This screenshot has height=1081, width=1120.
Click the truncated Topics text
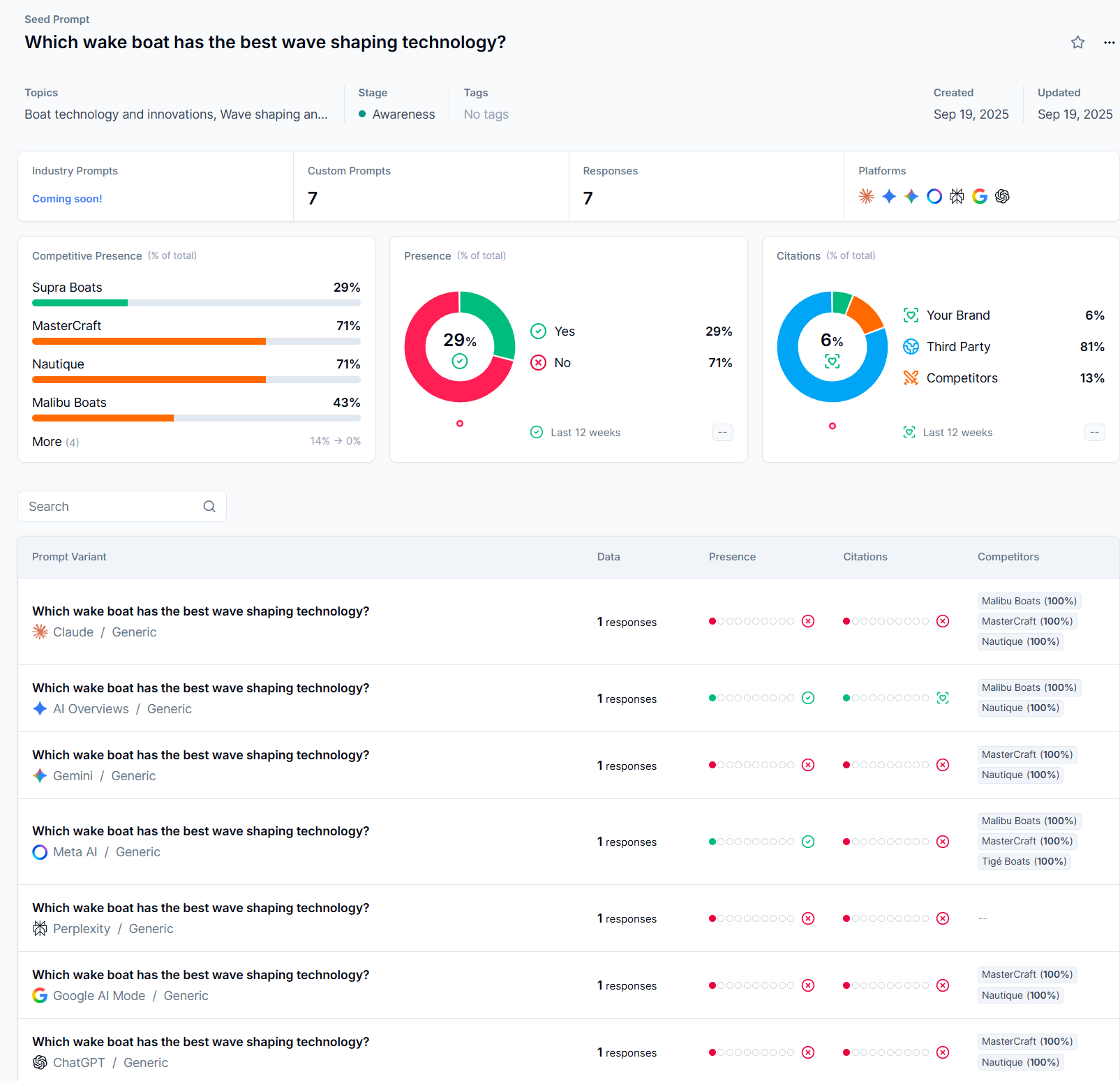[x=176, y=114]
